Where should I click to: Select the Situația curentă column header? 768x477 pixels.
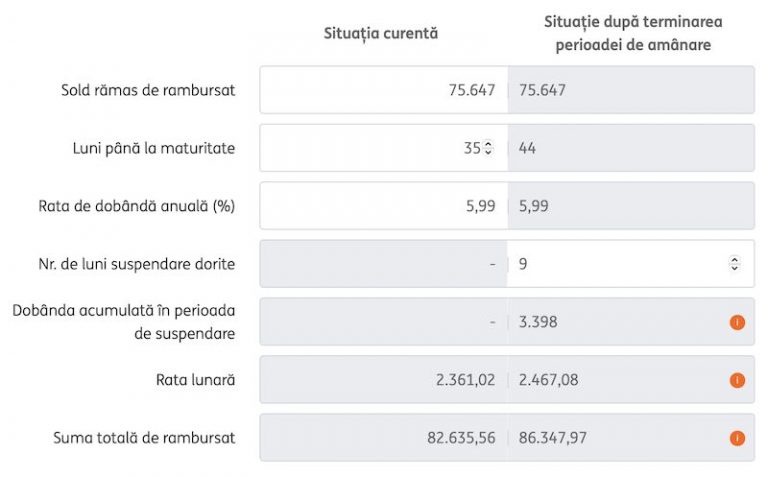click(x=381, y=33)
